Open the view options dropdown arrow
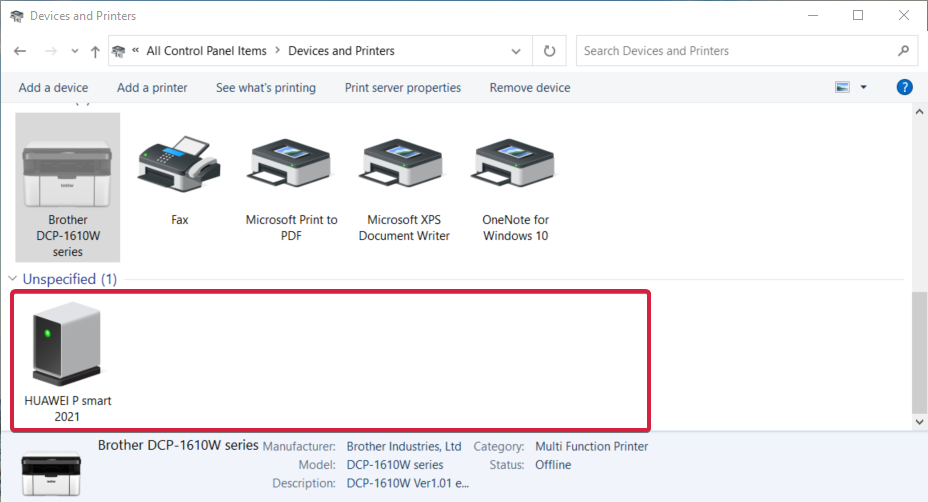 pos(863,87)
